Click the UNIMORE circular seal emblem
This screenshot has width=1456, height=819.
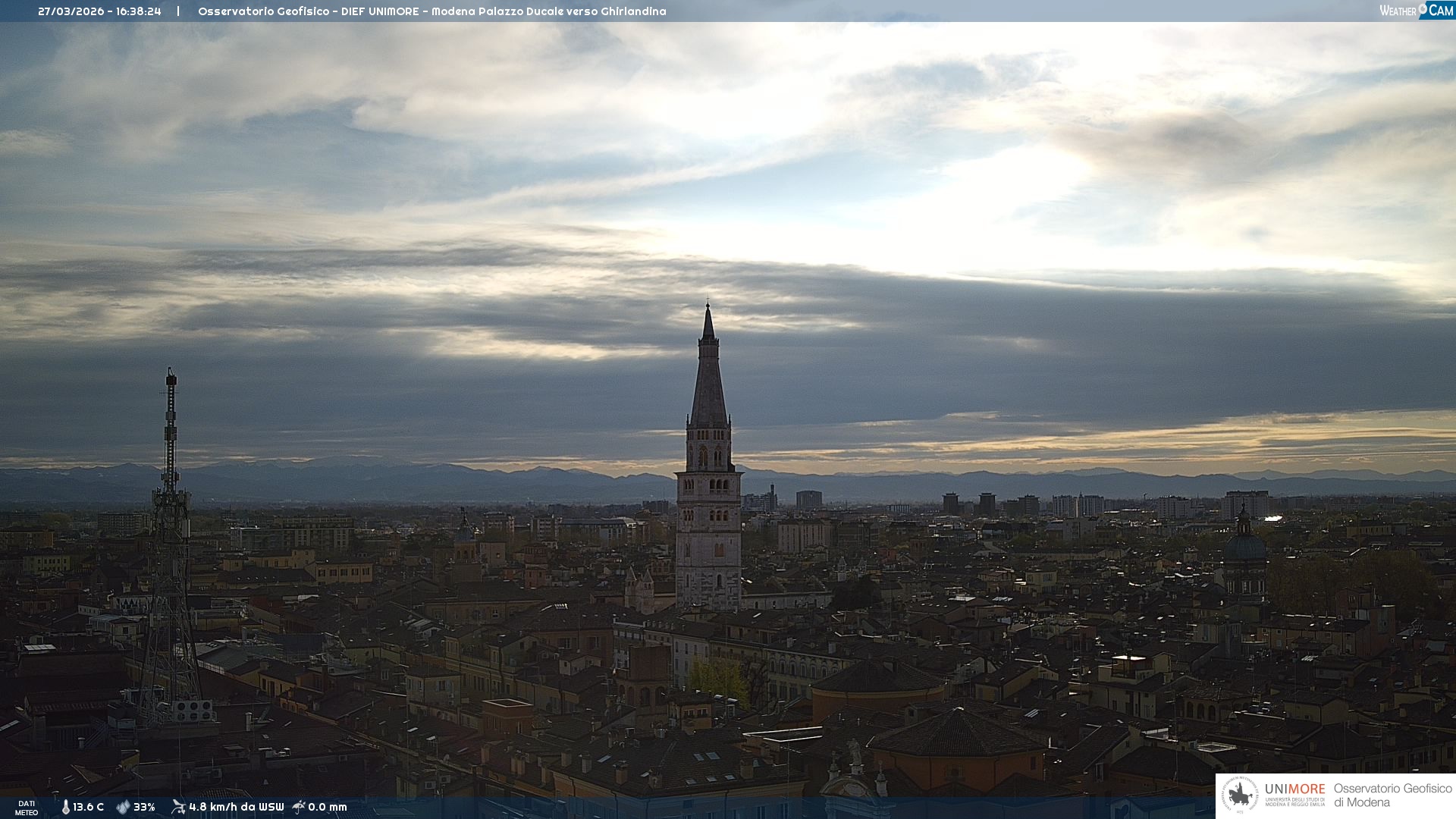coord(1240,795)
